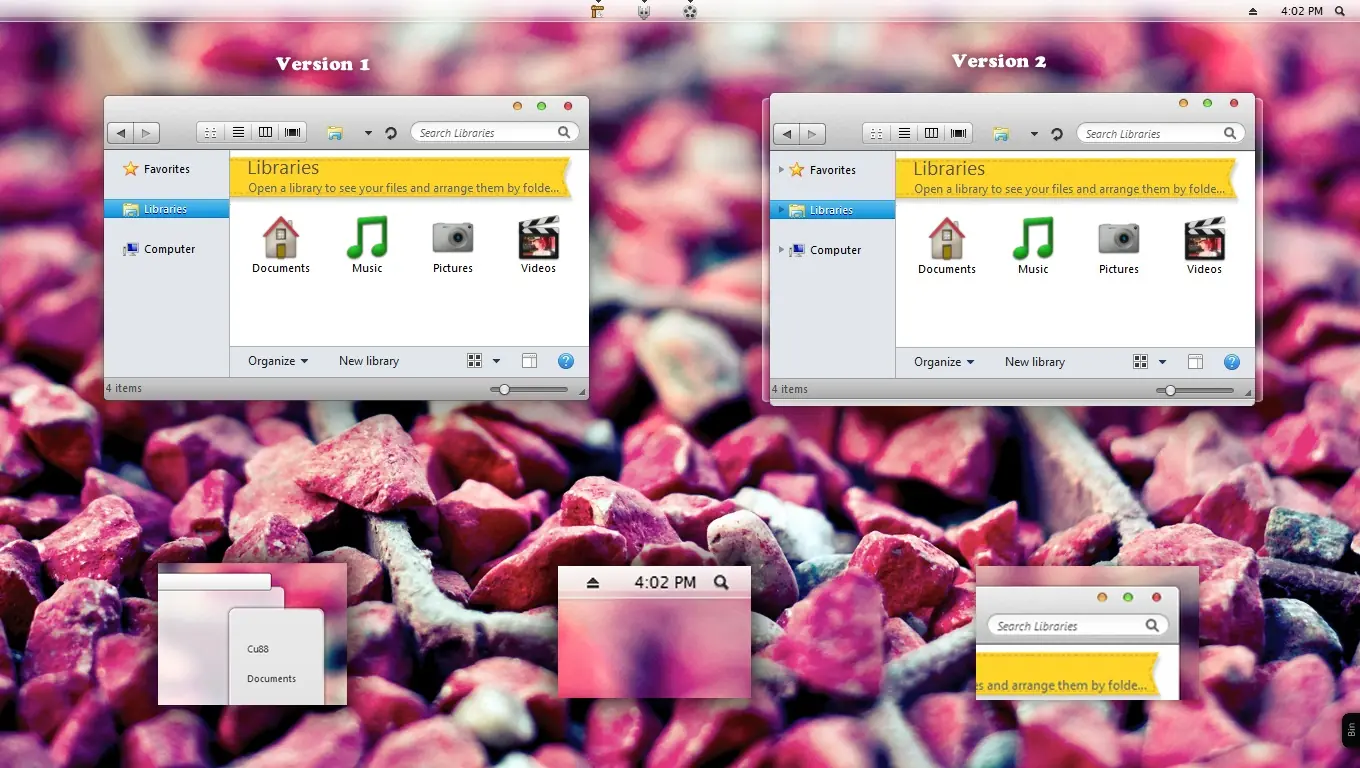Image resolution: width=1360 pixels, height=768 pixels.
Task: Open location history dropdown in Version 2 toolbar
Action: point(1034,134)
